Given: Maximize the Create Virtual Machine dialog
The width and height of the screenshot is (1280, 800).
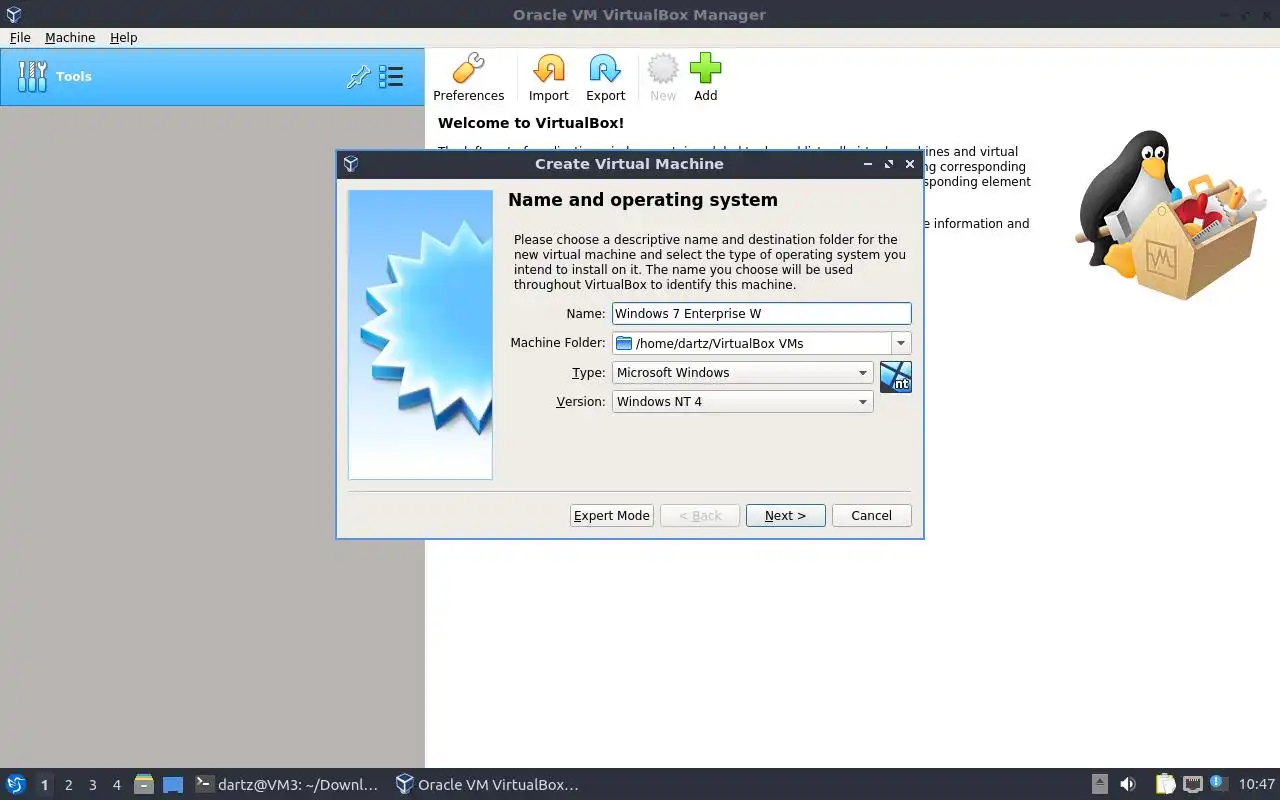Looking at the screenshot, I should coord(889,164).
